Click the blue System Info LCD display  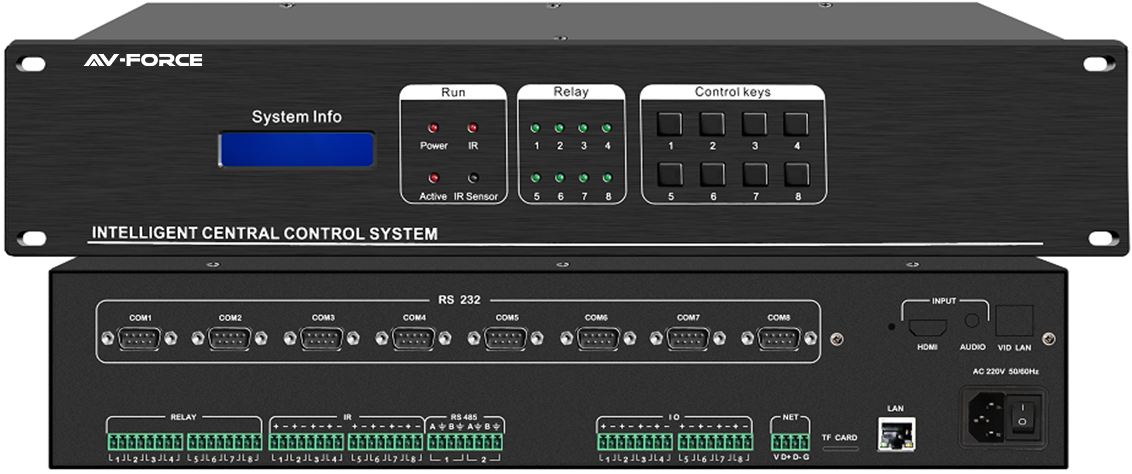pyautogui.click(x=297, y=149)
